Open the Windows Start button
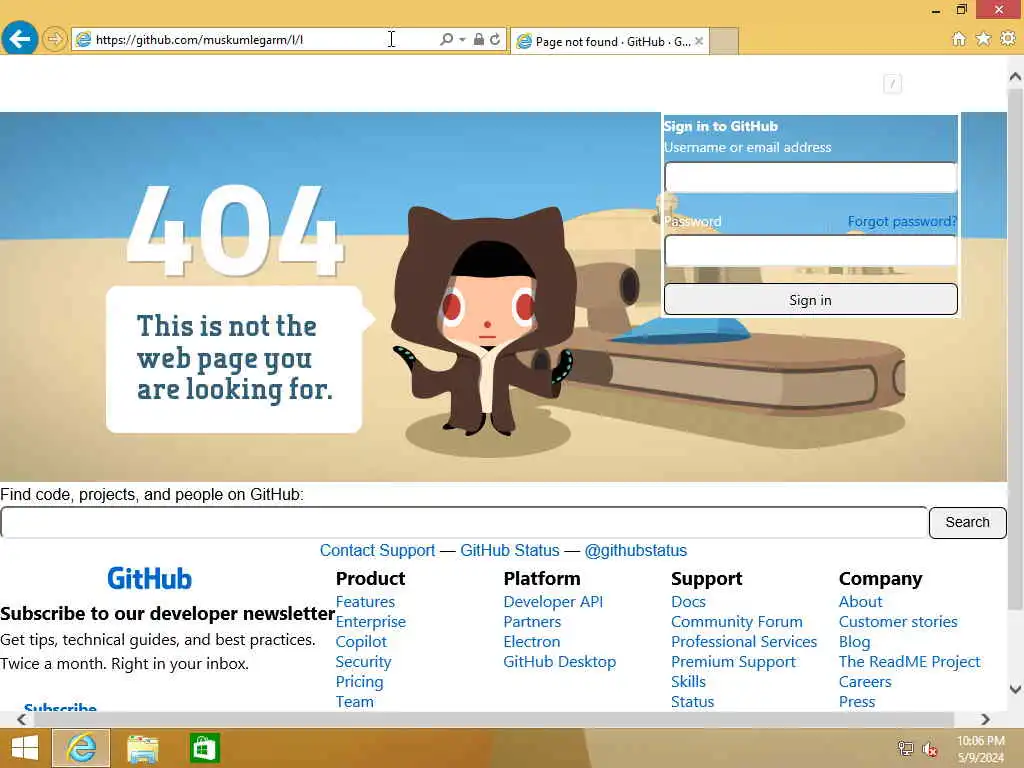The height and width of the screenshot is (768, 1024). tap(25, 748)
